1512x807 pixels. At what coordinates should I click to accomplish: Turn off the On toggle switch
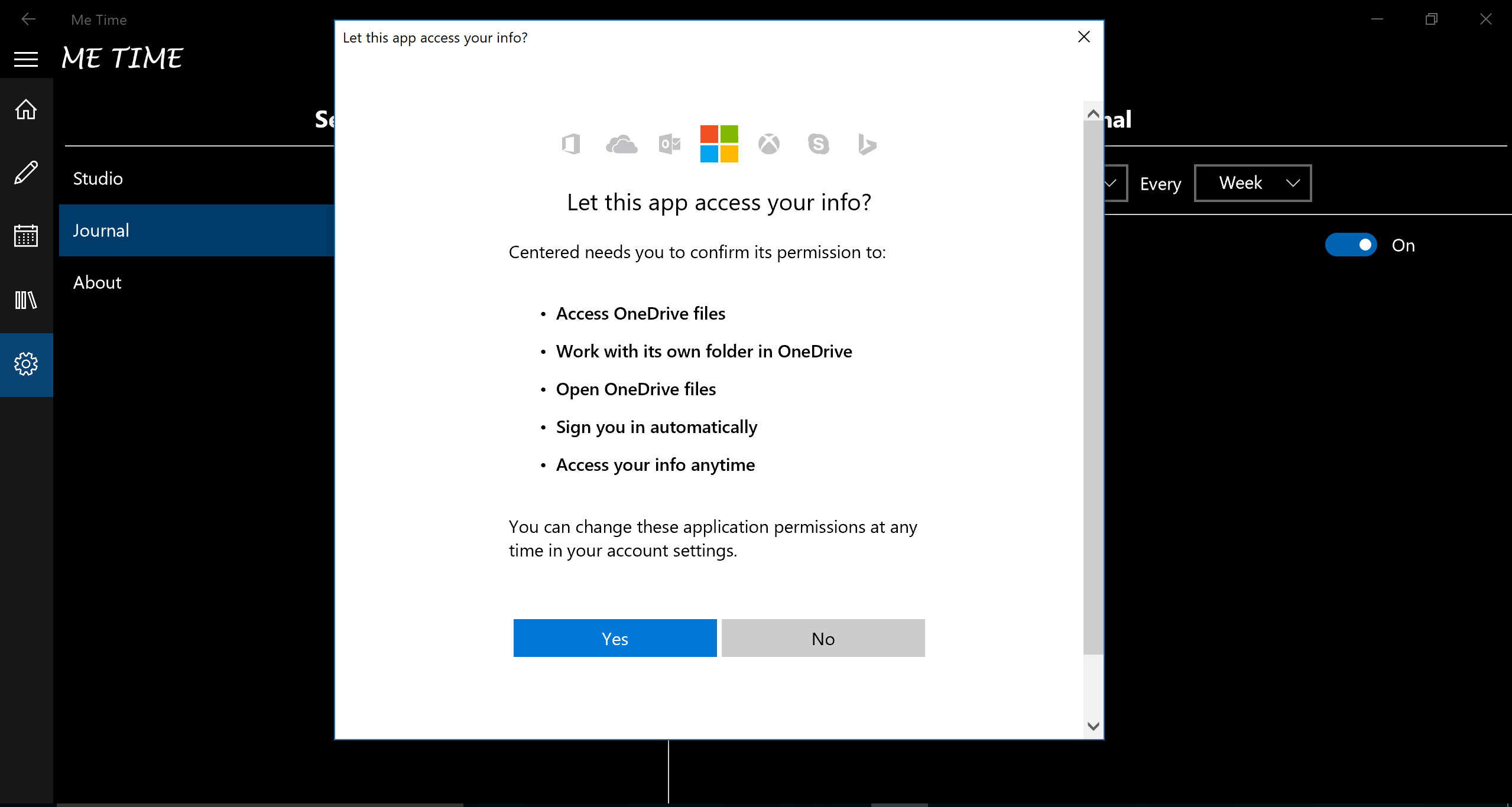[x=1351, y=245]
